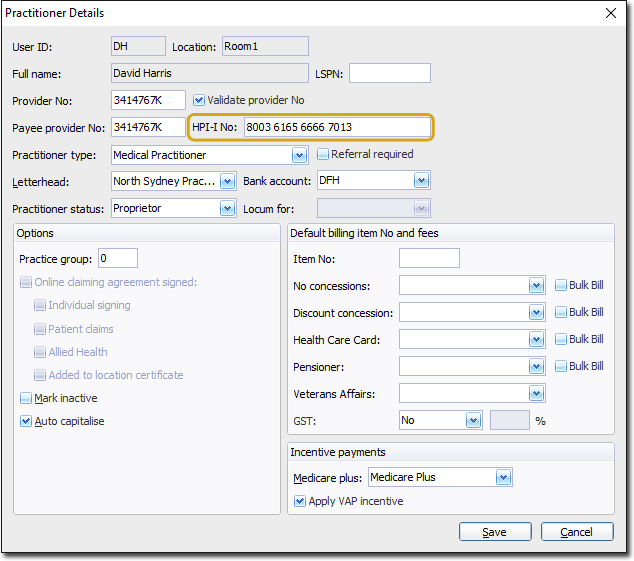Click the LSPN text field
The image size is (634, 561).
(x=389, y=73)
